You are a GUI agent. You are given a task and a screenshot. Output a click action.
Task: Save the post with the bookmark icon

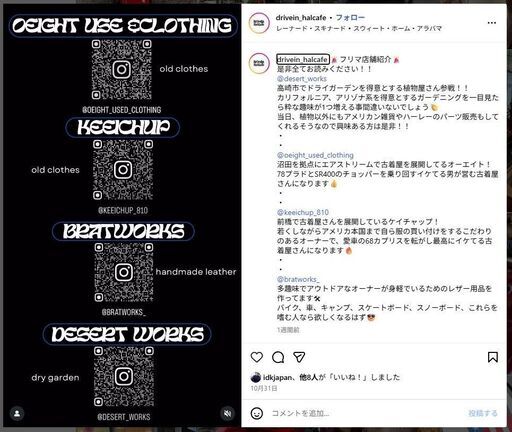coord(493,357)
